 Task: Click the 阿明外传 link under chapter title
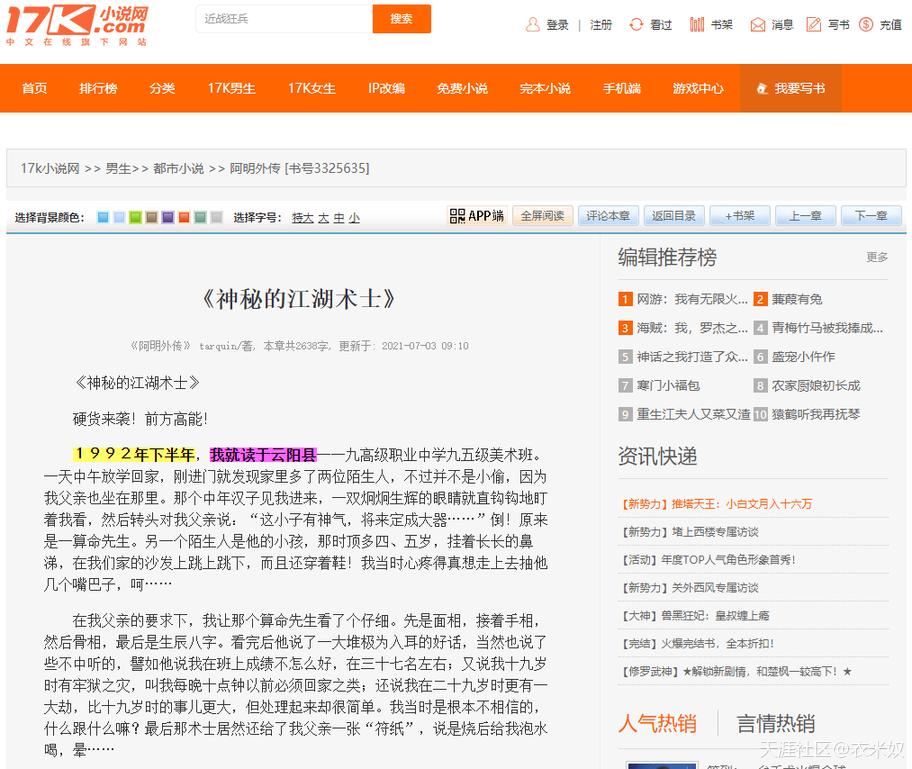pos(161,346)
